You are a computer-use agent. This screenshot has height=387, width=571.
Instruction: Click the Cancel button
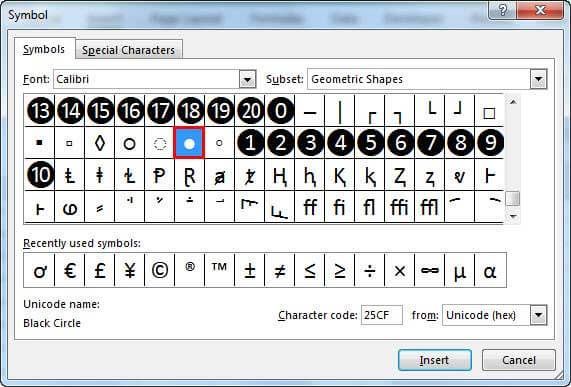coord(519,360)
